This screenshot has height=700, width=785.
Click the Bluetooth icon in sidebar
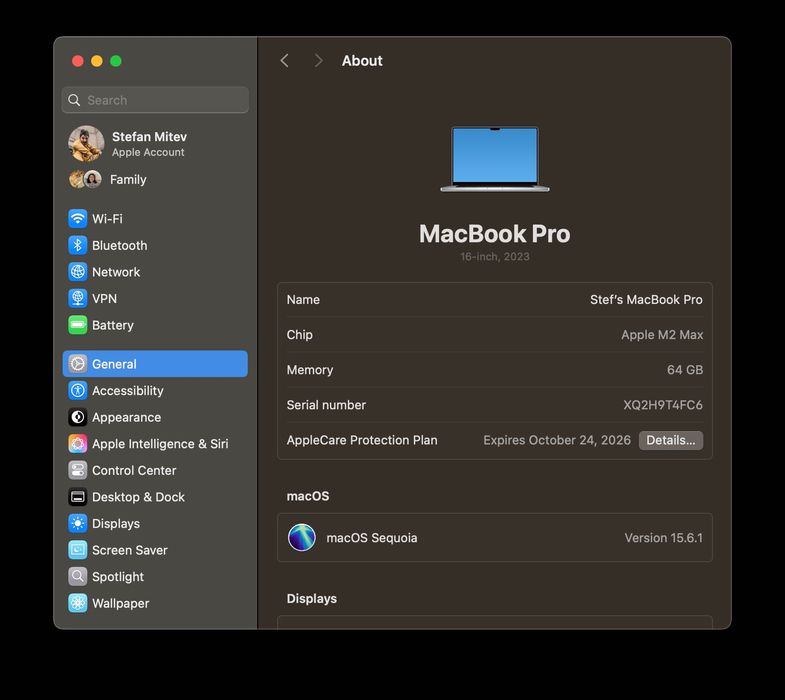point(78,245)
